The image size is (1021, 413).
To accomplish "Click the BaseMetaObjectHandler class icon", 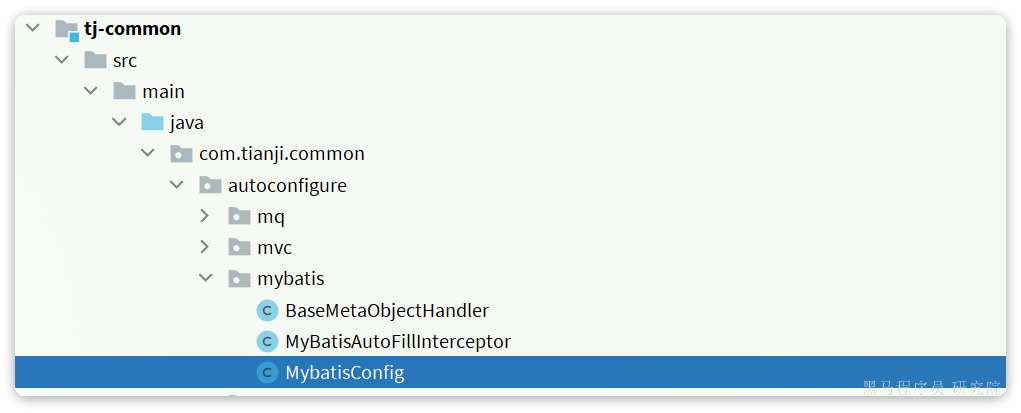I will click(268, 311).
